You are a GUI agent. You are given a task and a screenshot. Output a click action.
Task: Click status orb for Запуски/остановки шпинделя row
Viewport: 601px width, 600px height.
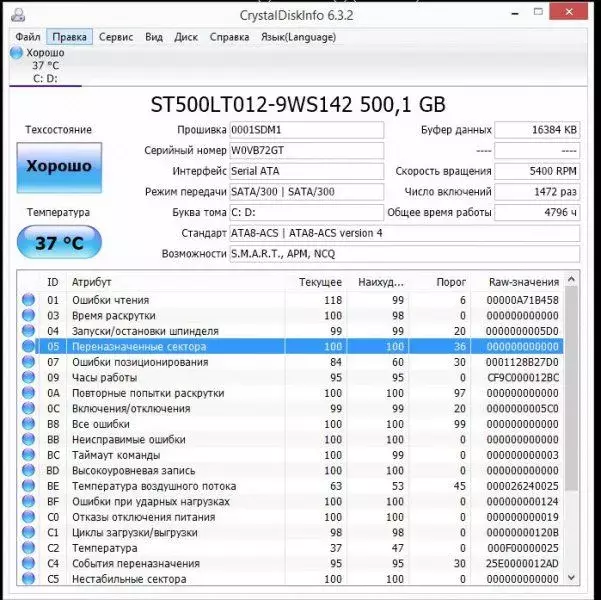coord(28,331)
